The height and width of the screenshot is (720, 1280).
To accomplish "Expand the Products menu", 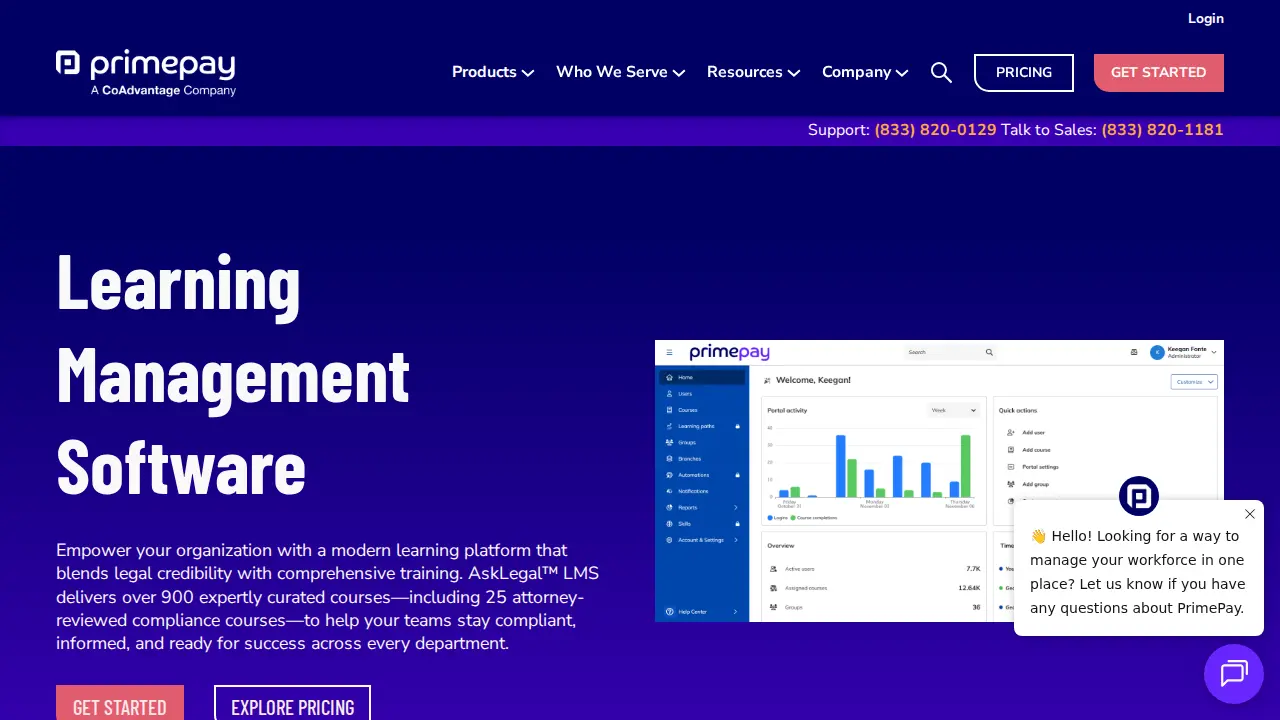I will click(x=493, y=72).
